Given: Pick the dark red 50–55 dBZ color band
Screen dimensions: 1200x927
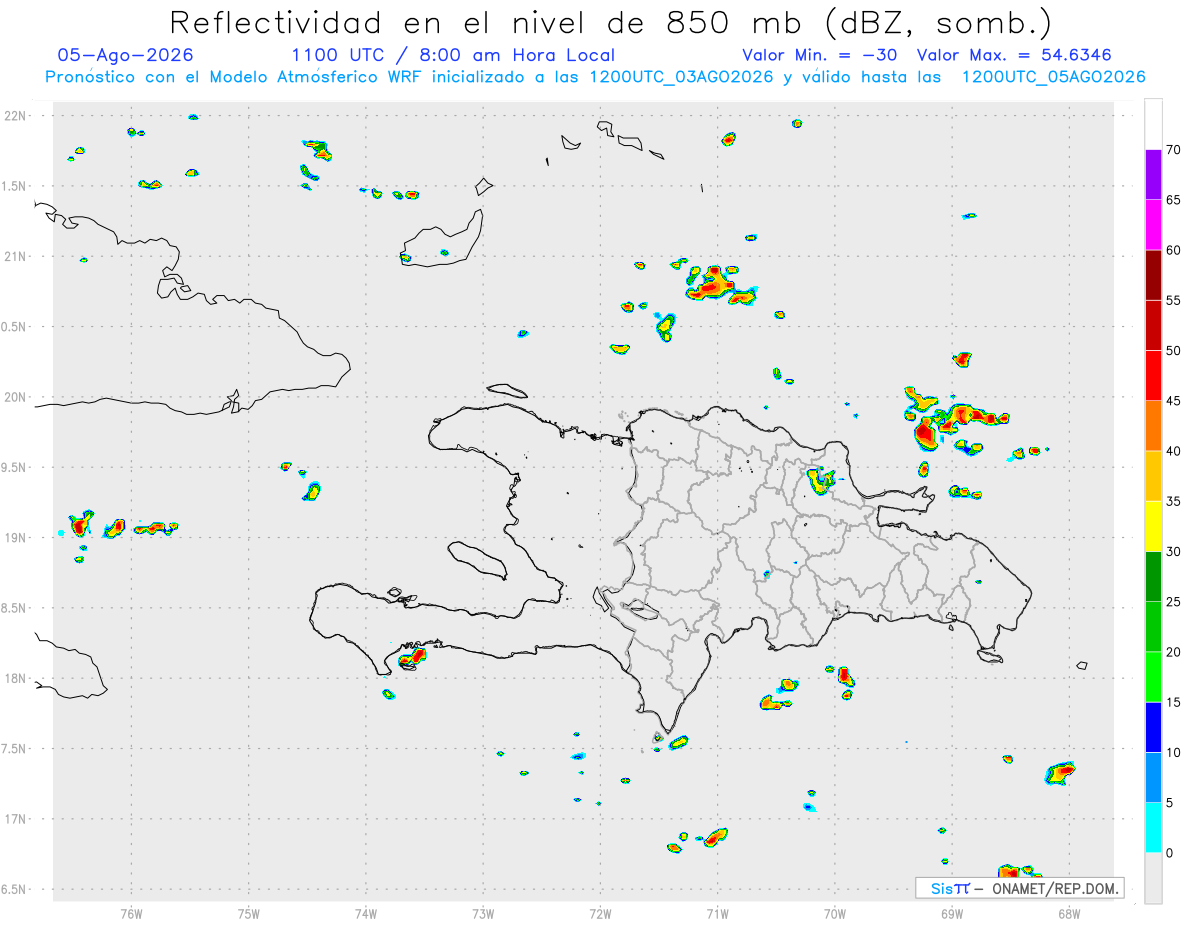Looking at the screenshot, I should click(1153, 325).
